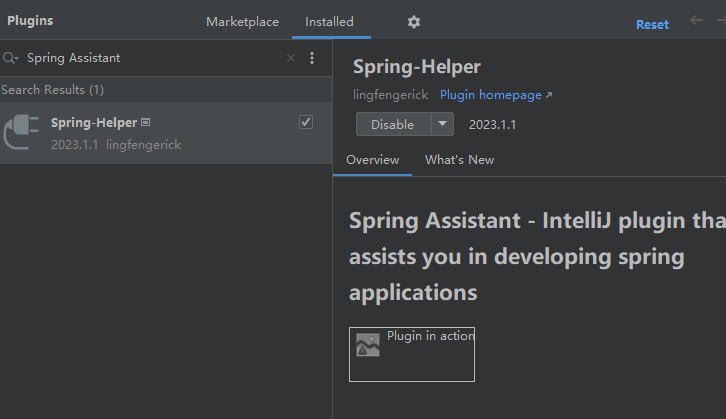The height and width of the screenshot is (419, 726).
Task: Go back with the left arrow
Action: pyautogui.click(x=696, y=20)
